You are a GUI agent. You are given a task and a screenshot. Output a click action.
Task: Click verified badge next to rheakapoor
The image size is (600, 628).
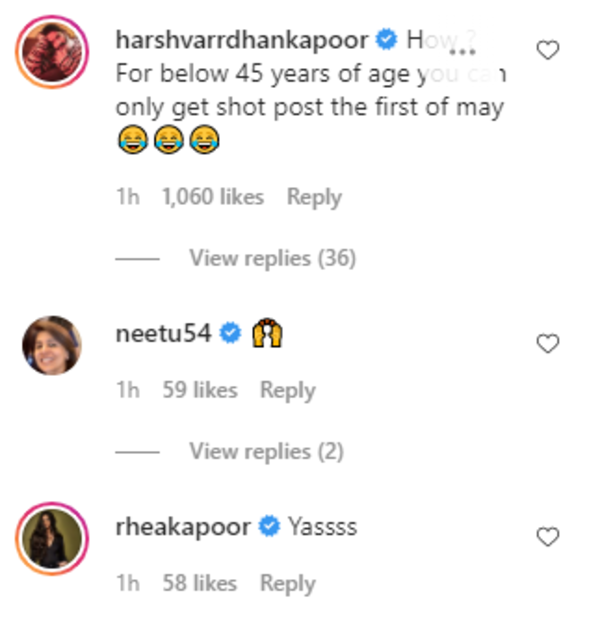pos(268,527)
